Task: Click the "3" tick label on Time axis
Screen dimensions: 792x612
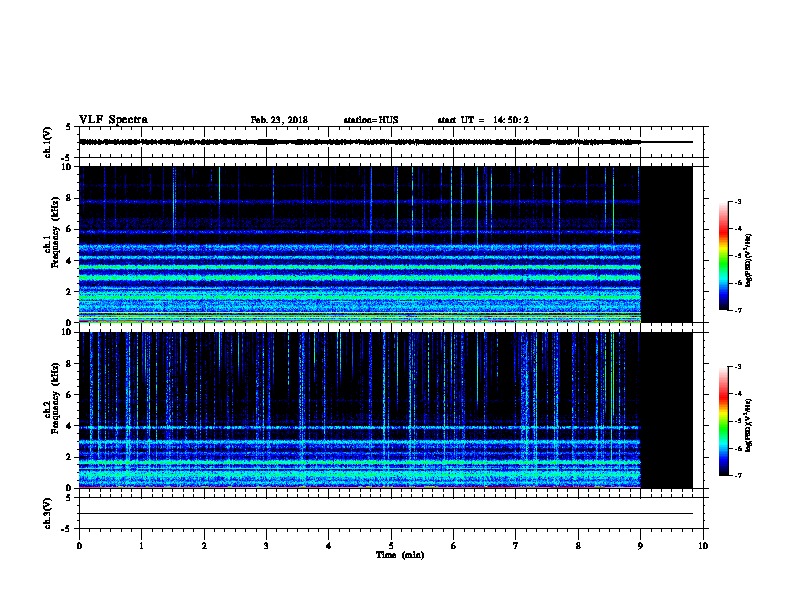Action: coord(266,546)
